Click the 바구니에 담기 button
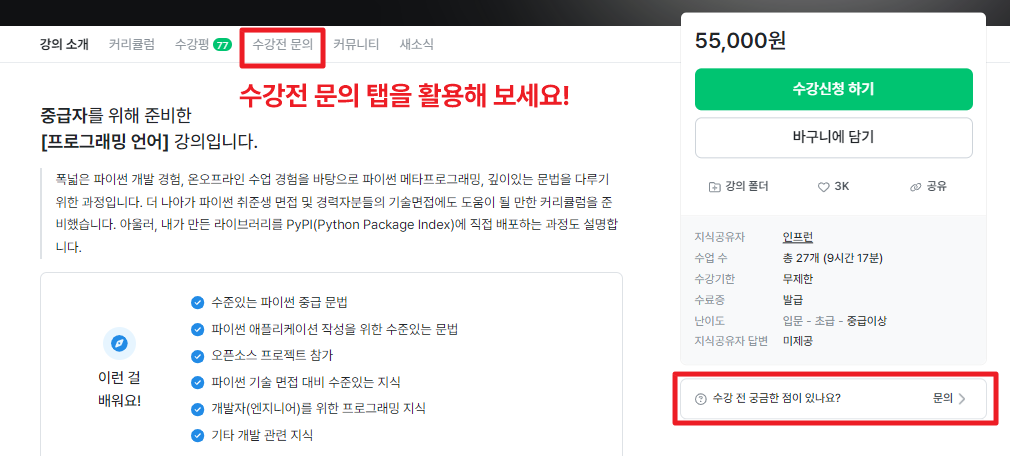Screen dimensions: 1010x456 834,137
